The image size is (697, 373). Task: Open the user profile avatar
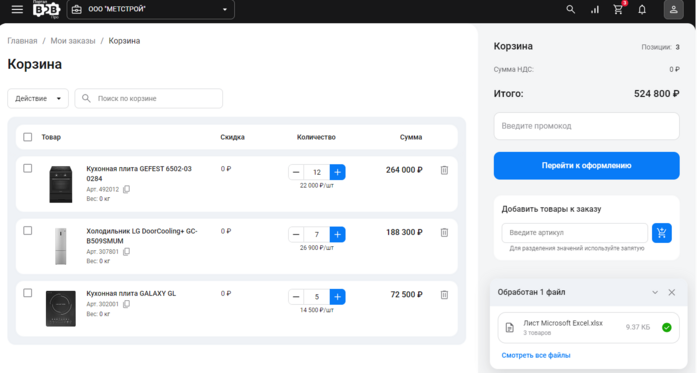click(x=674, y=9)
